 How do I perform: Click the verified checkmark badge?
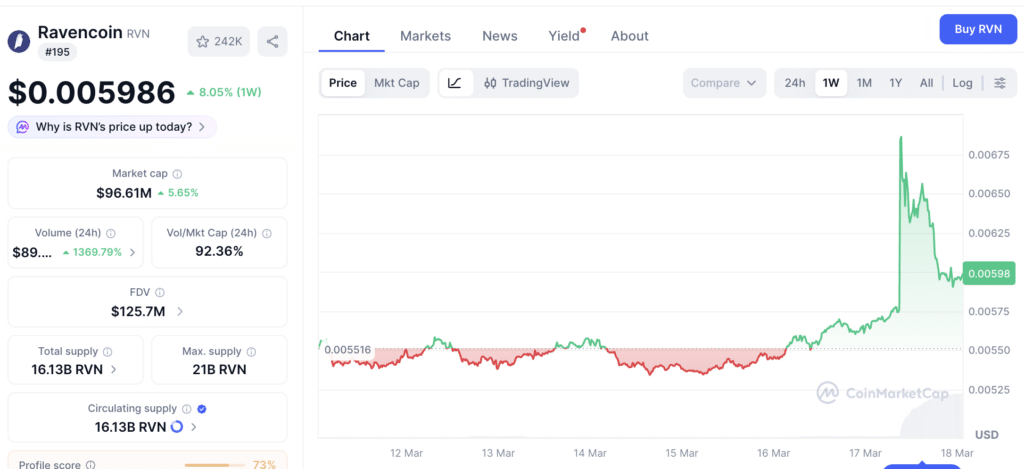202,409
